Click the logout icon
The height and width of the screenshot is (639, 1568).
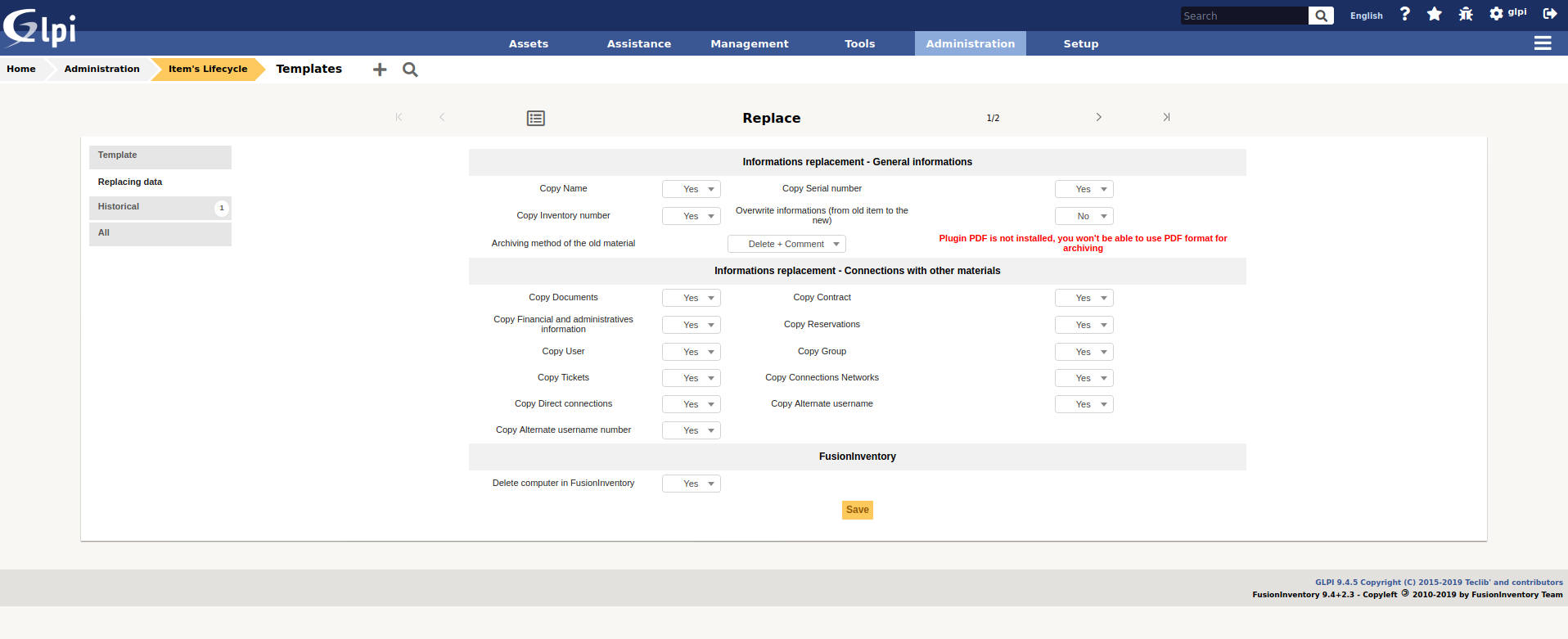tap(1550, 14)
